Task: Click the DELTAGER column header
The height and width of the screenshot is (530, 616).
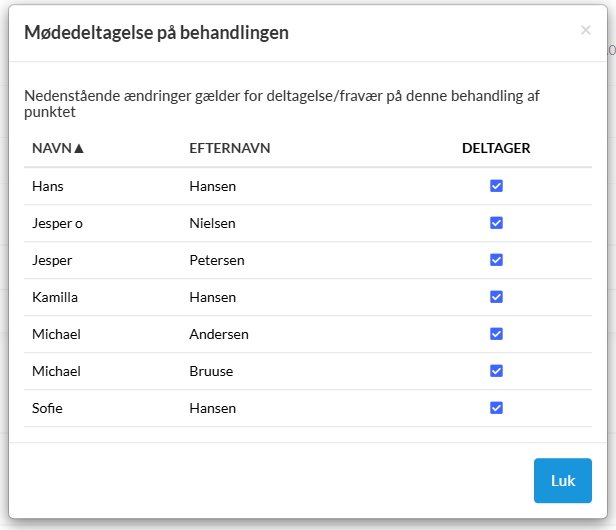Action: [x=495, y=149]
